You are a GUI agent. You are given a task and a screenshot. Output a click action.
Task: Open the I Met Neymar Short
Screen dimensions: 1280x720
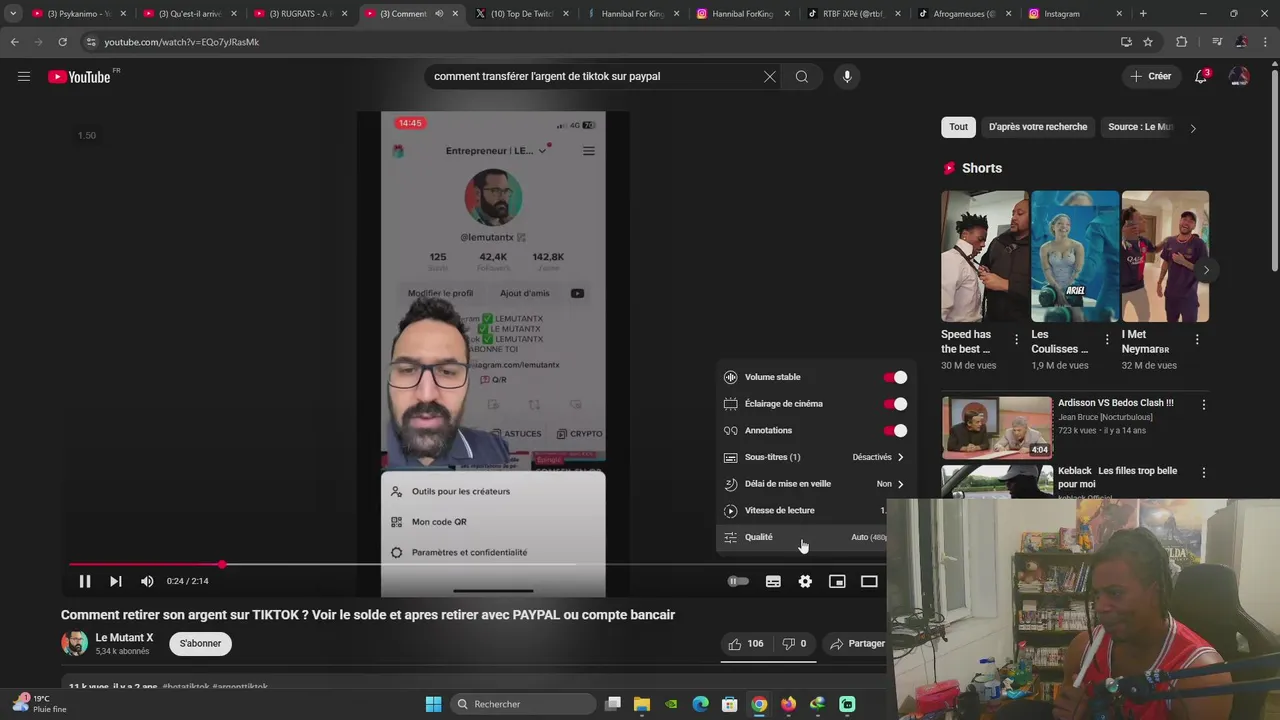coord(1165,256)
